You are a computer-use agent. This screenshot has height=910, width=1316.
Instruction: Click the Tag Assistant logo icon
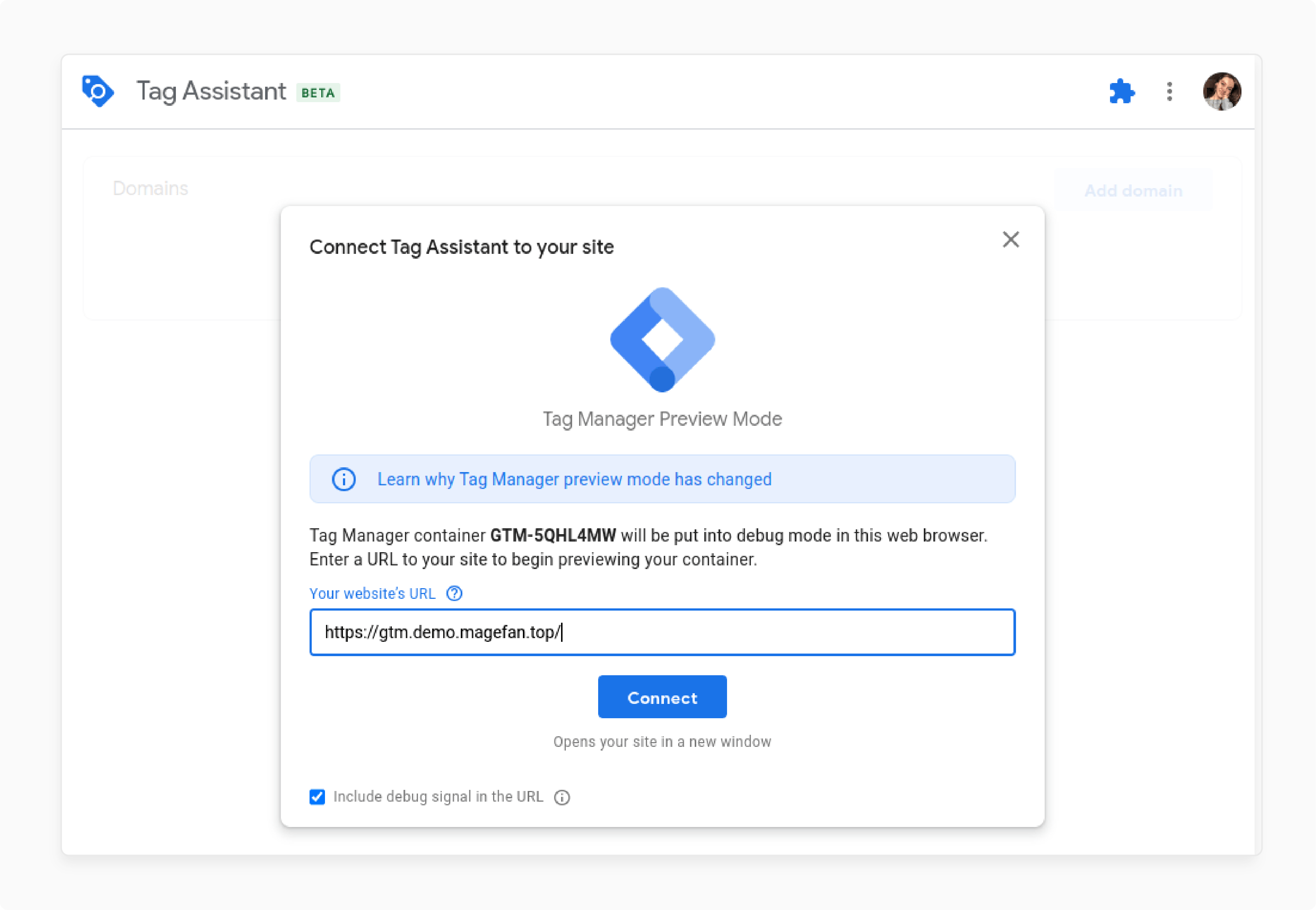pyautogui.click(x=98, y=91)
